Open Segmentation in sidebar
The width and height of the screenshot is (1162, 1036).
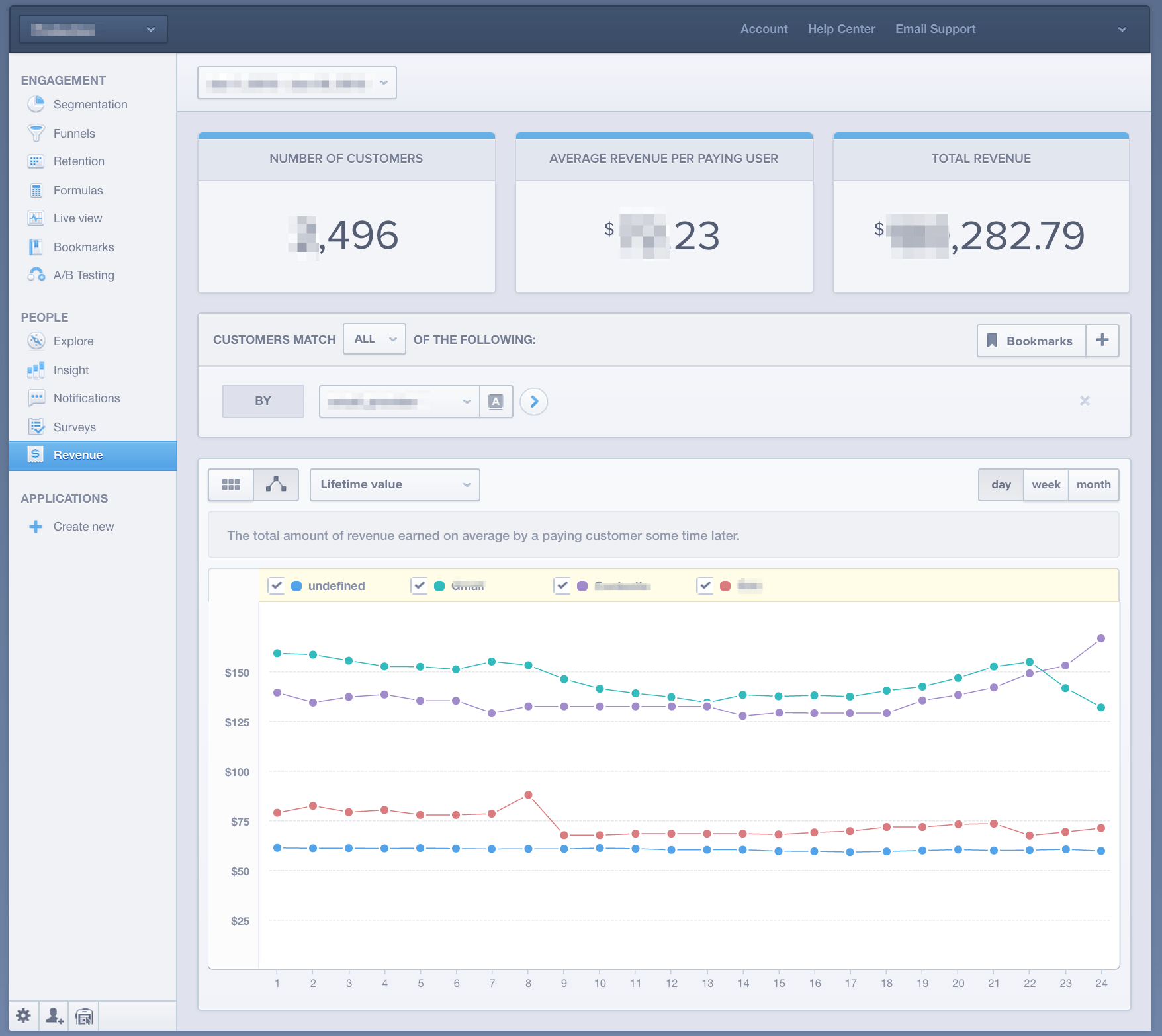click(91, 105)
